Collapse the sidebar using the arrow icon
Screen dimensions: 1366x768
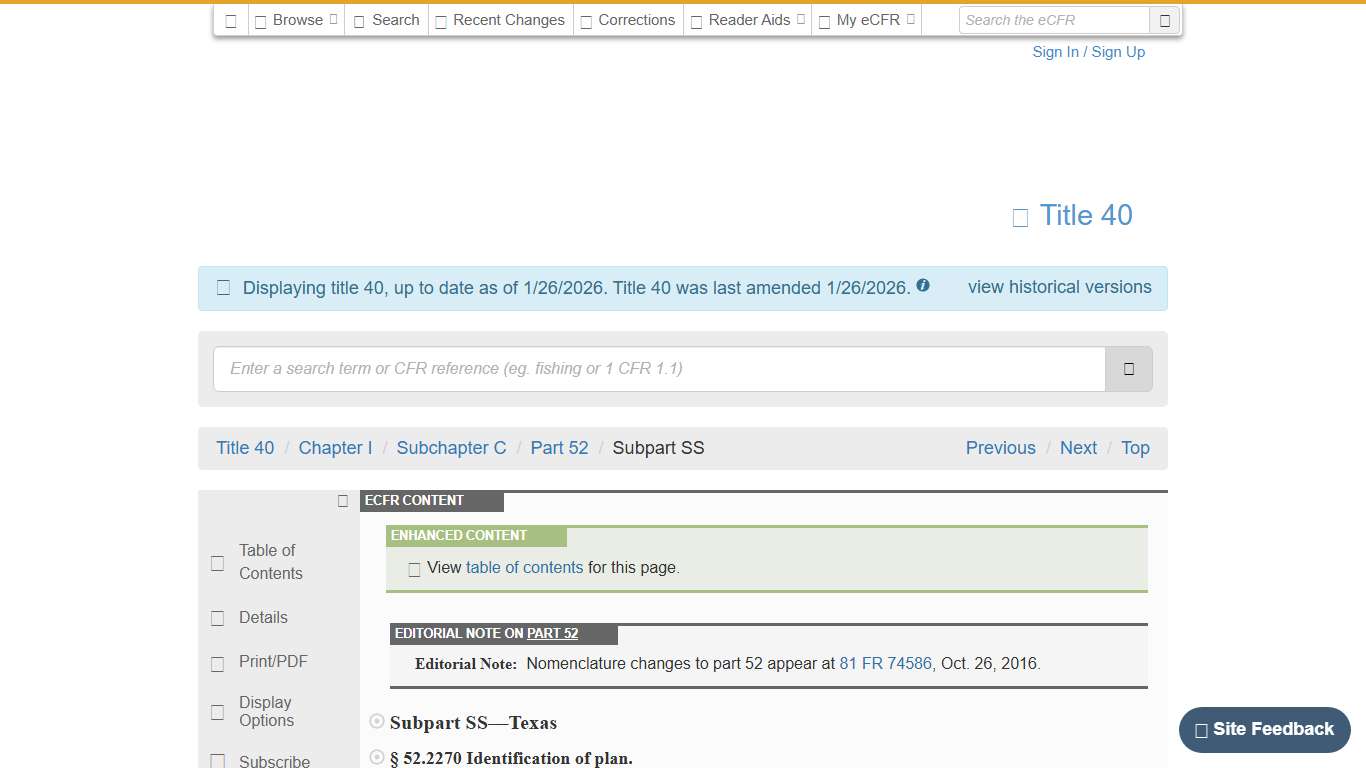coord(342,500)
